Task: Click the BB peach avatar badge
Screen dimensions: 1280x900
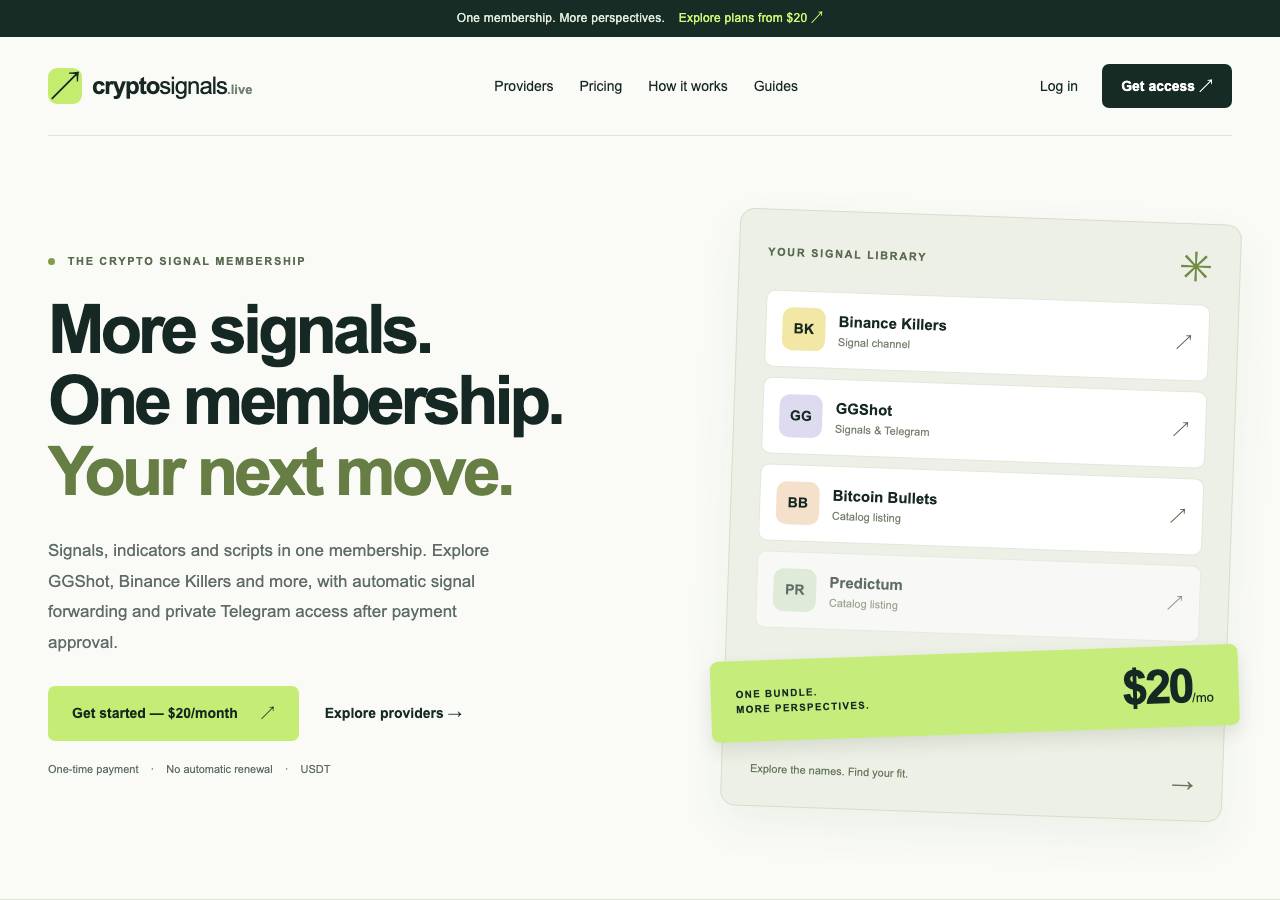Action: click(798, 503)
